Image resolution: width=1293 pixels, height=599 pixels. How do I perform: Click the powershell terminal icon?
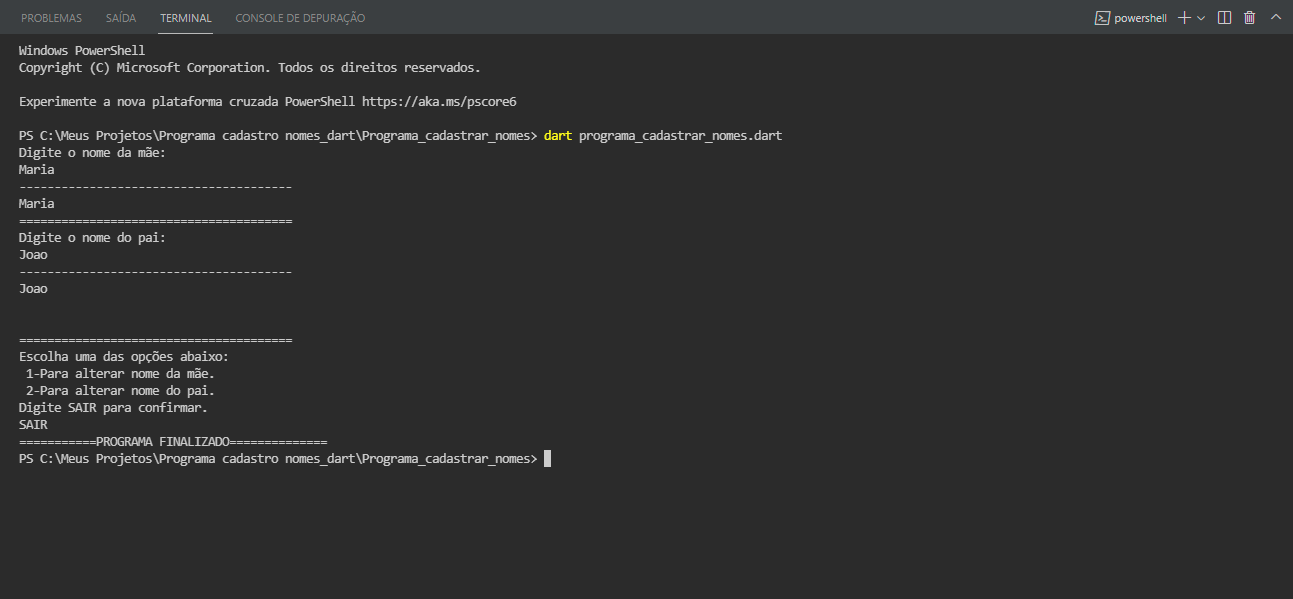coord(1102,18)
